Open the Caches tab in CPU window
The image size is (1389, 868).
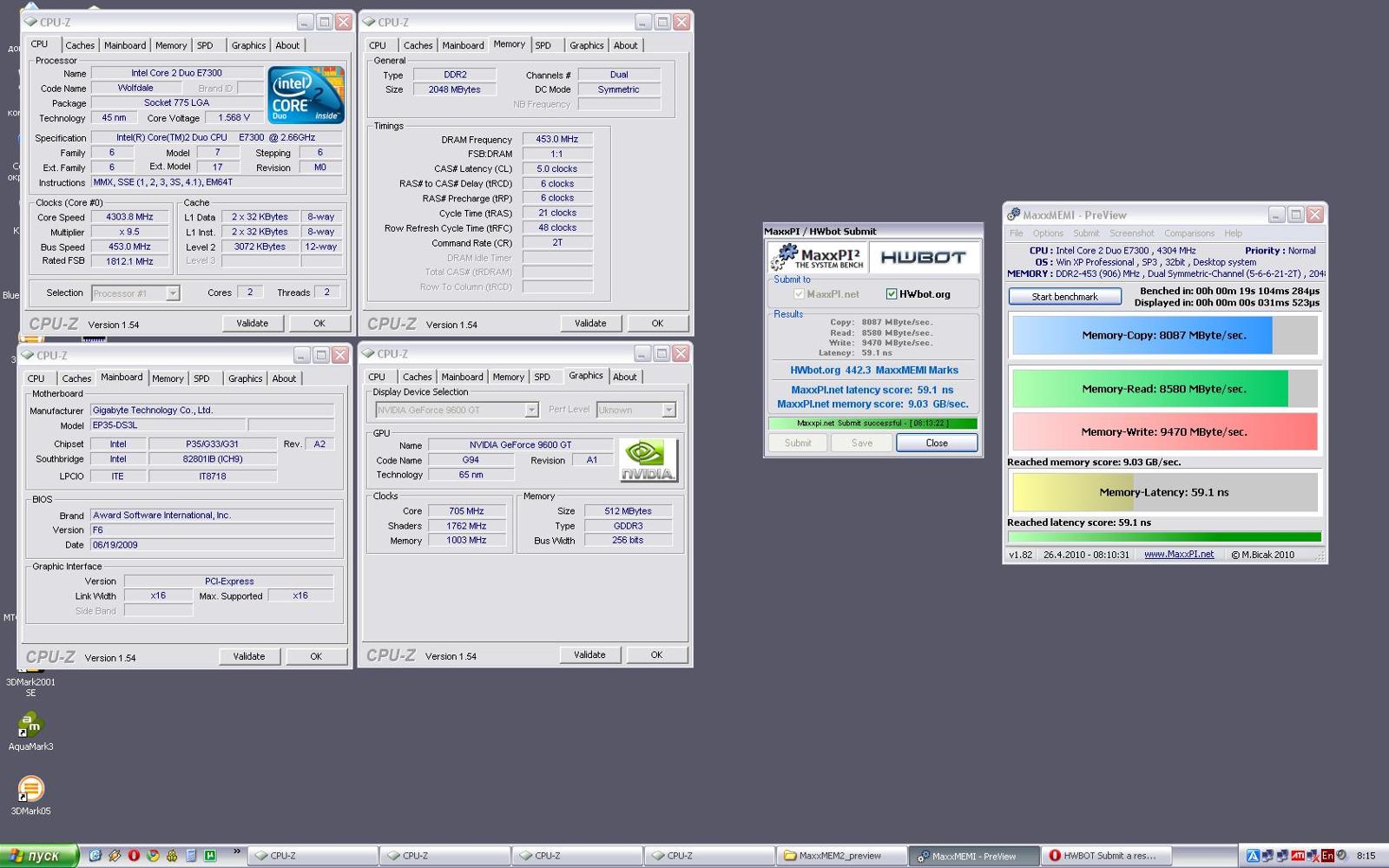80,45
